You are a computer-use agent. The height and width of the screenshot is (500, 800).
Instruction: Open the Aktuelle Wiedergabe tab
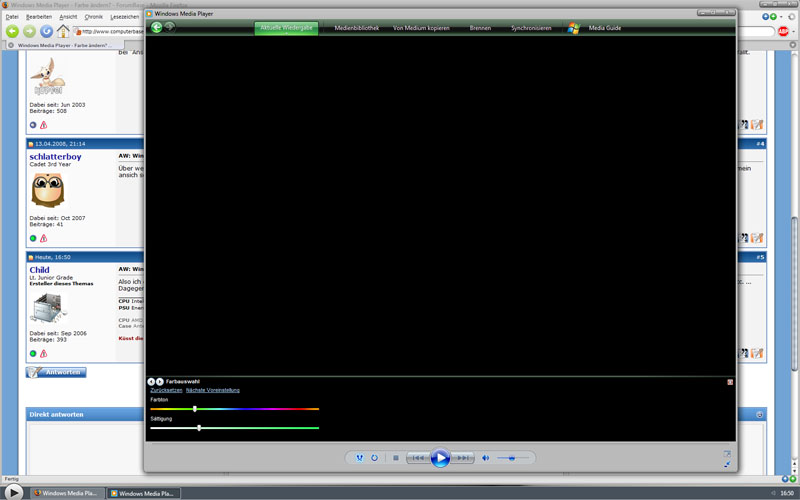[x=286, y=28]
